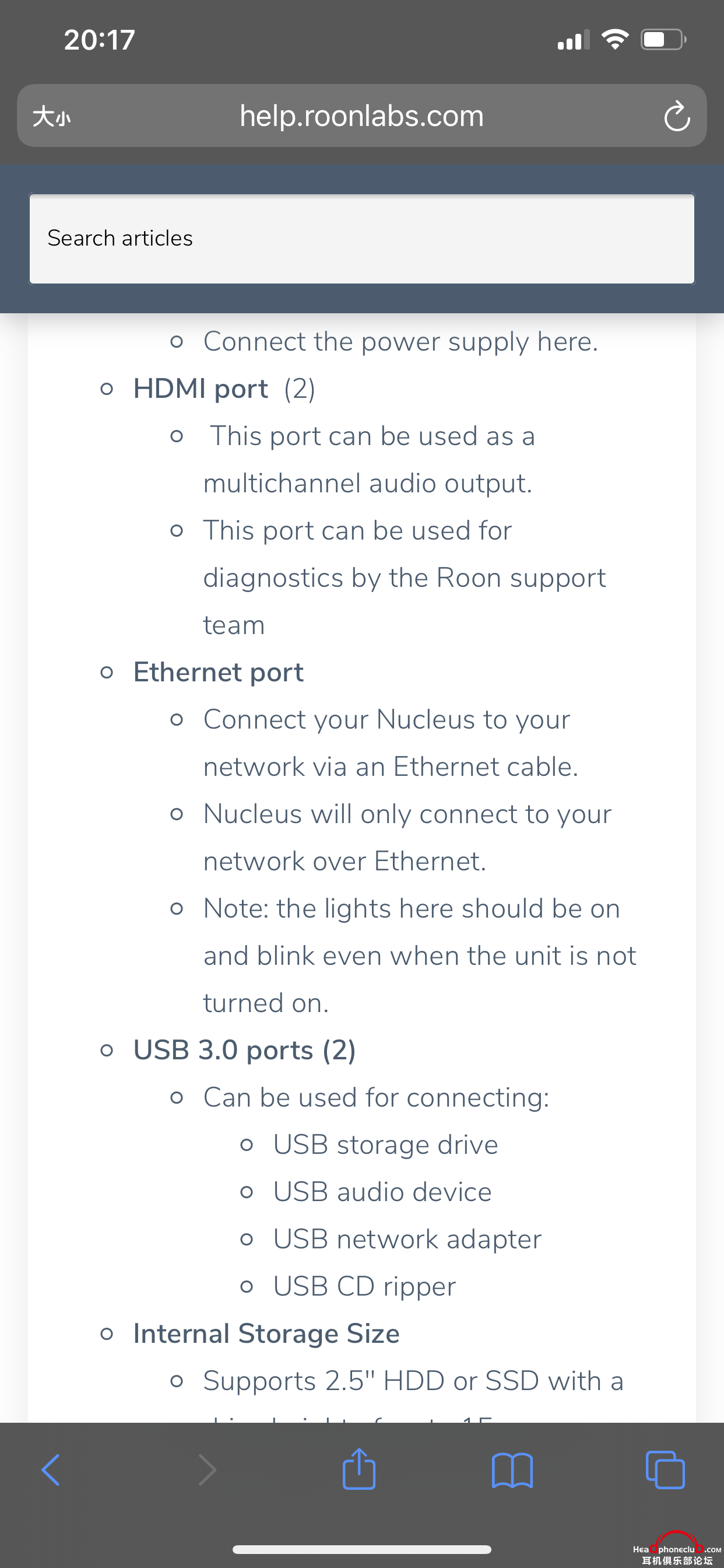Tap the Safari forward arrow
The image size is (724, 1568).
207,1470
